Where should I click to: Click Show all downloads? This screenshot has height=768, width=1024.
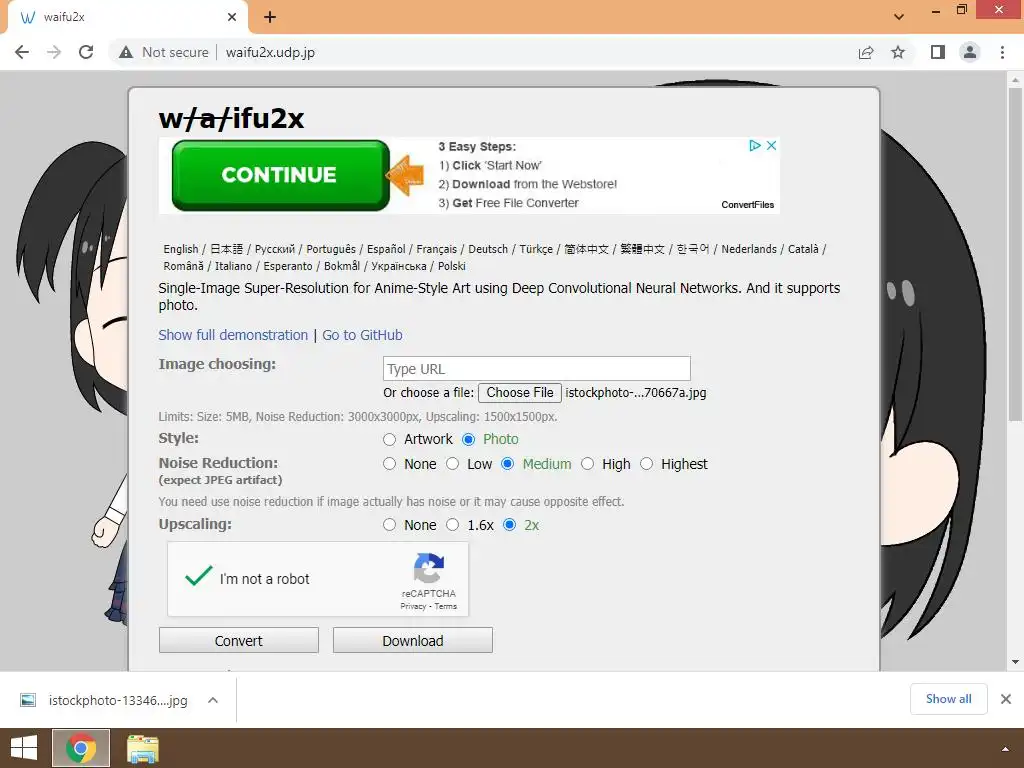pyautogui.click(x=948, y=699)
